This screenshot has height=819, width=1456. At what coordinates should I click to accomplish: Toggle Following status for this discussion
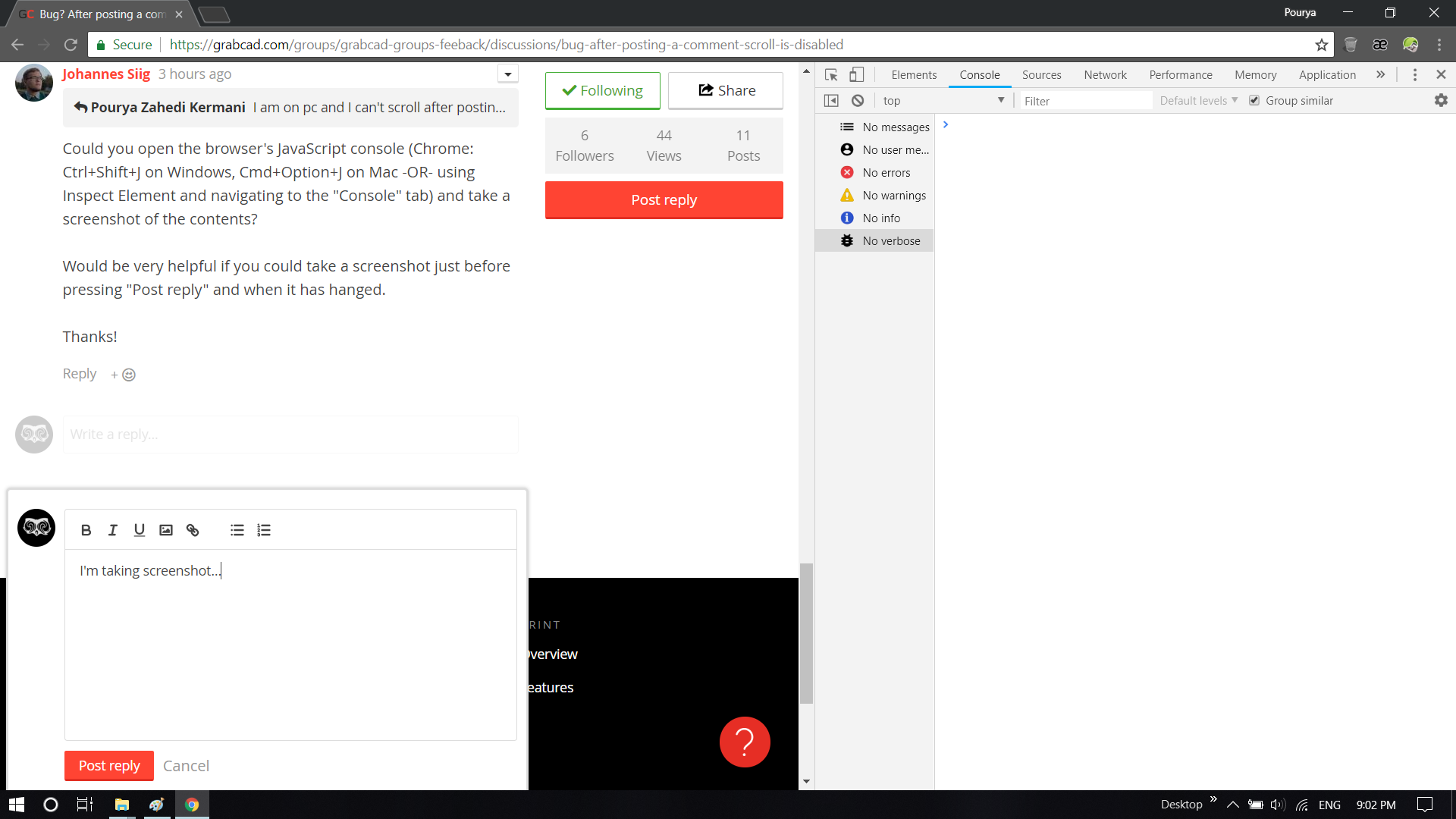click(603, 90)
